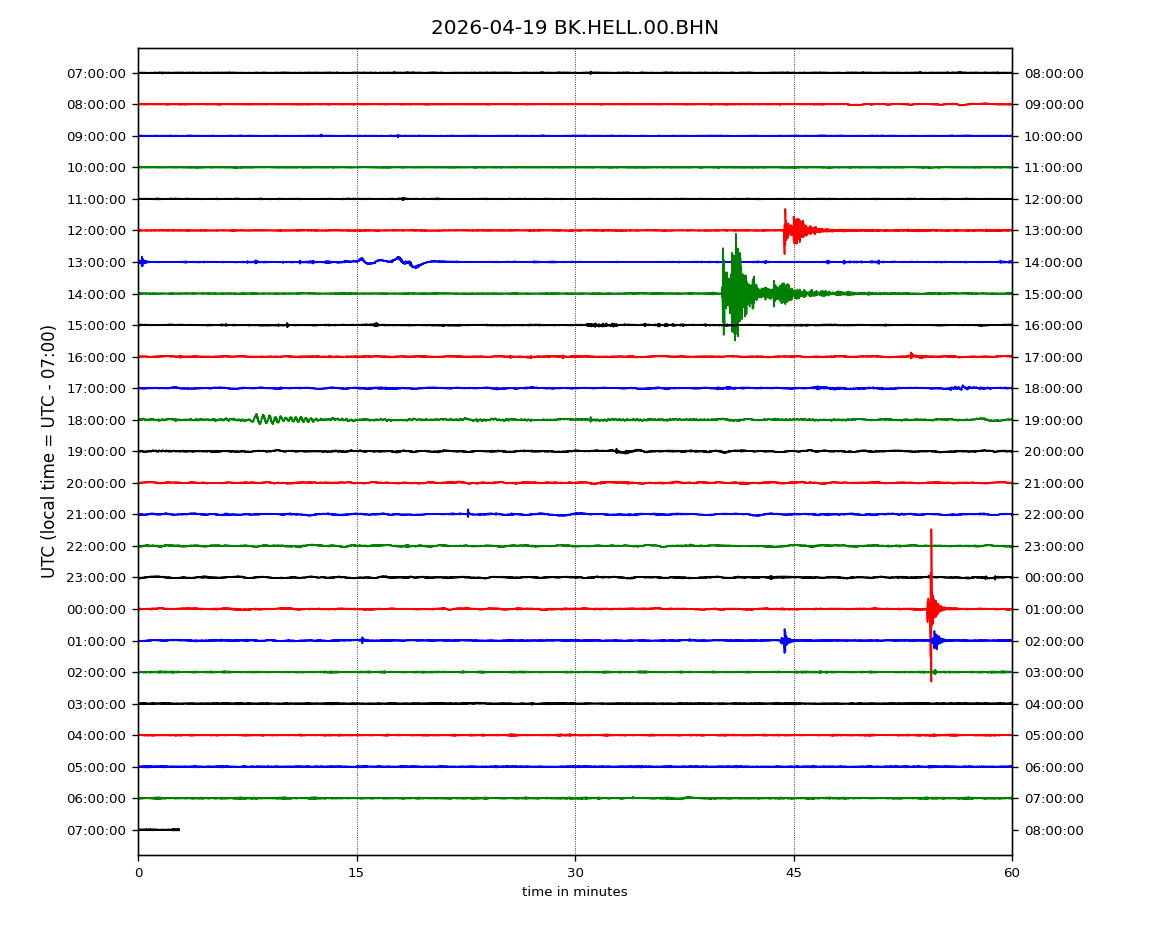The height and width of the screenshot is (950, 1150).
Task: Click the 15:00:00 local time label on right axis
Action: 1053,294
